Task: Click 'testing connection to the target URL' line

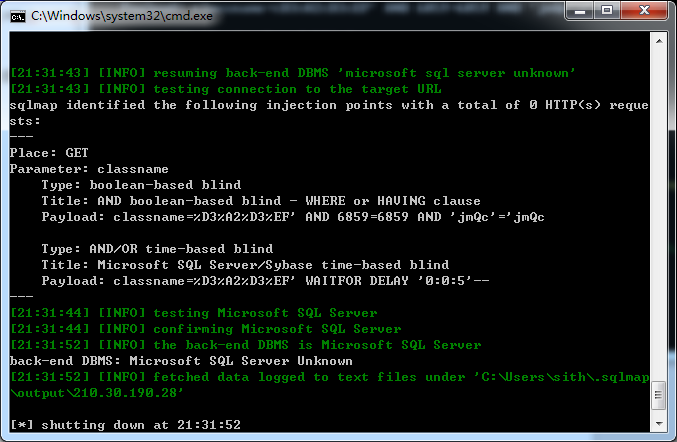Action: coord(225,89)
